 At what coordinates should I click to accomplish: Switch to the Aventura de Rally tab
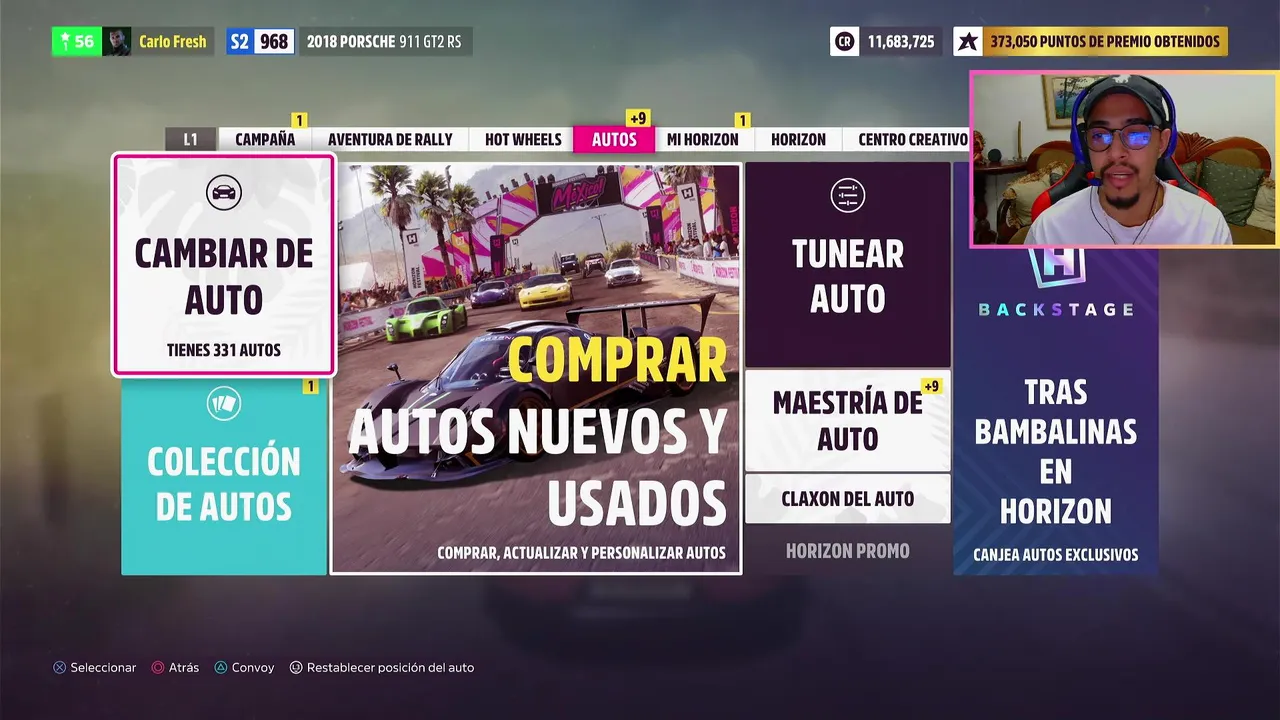(390, 139)
